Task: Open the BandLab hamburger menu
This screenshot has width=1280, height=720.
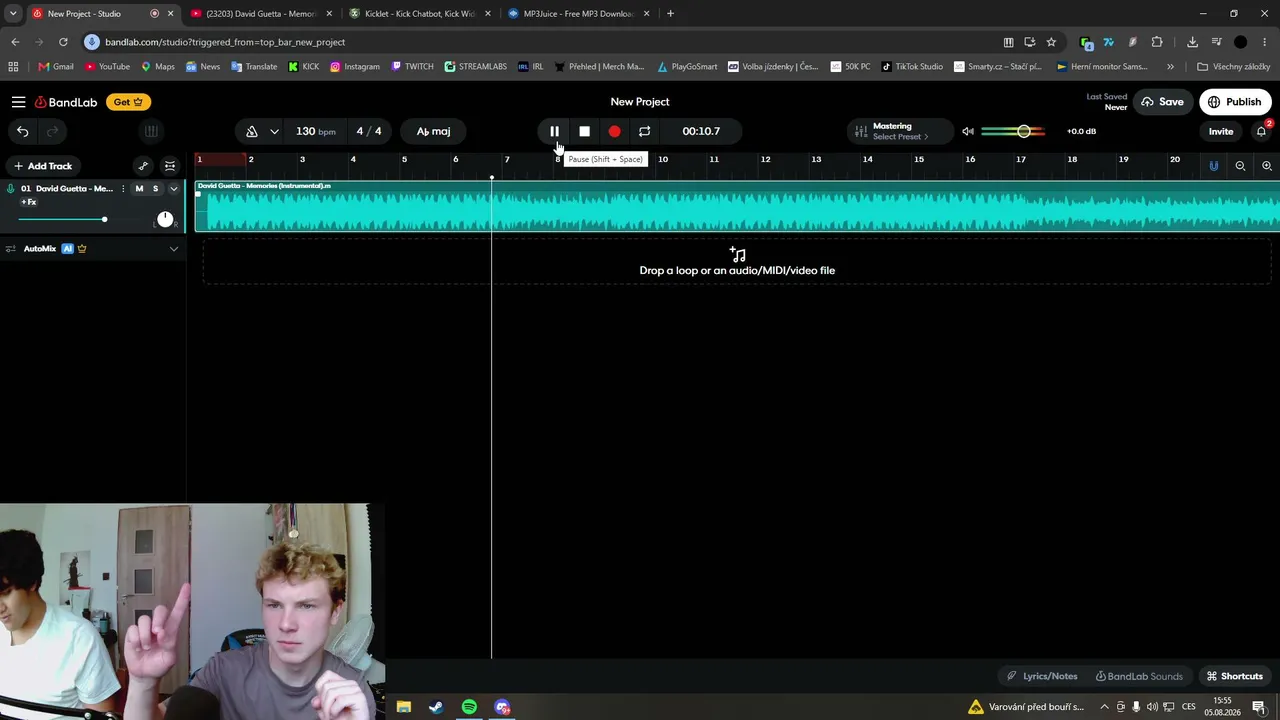Action: tap(18, 102)
